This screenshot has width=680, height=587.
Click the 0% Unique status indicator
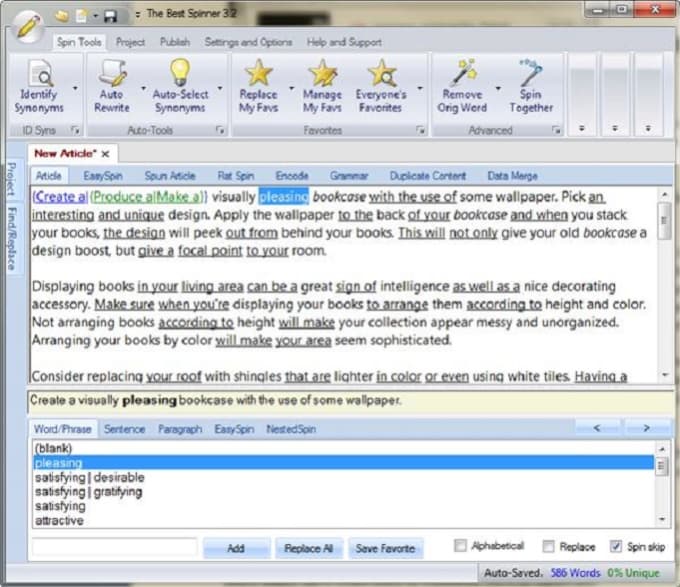click(634, 572)
